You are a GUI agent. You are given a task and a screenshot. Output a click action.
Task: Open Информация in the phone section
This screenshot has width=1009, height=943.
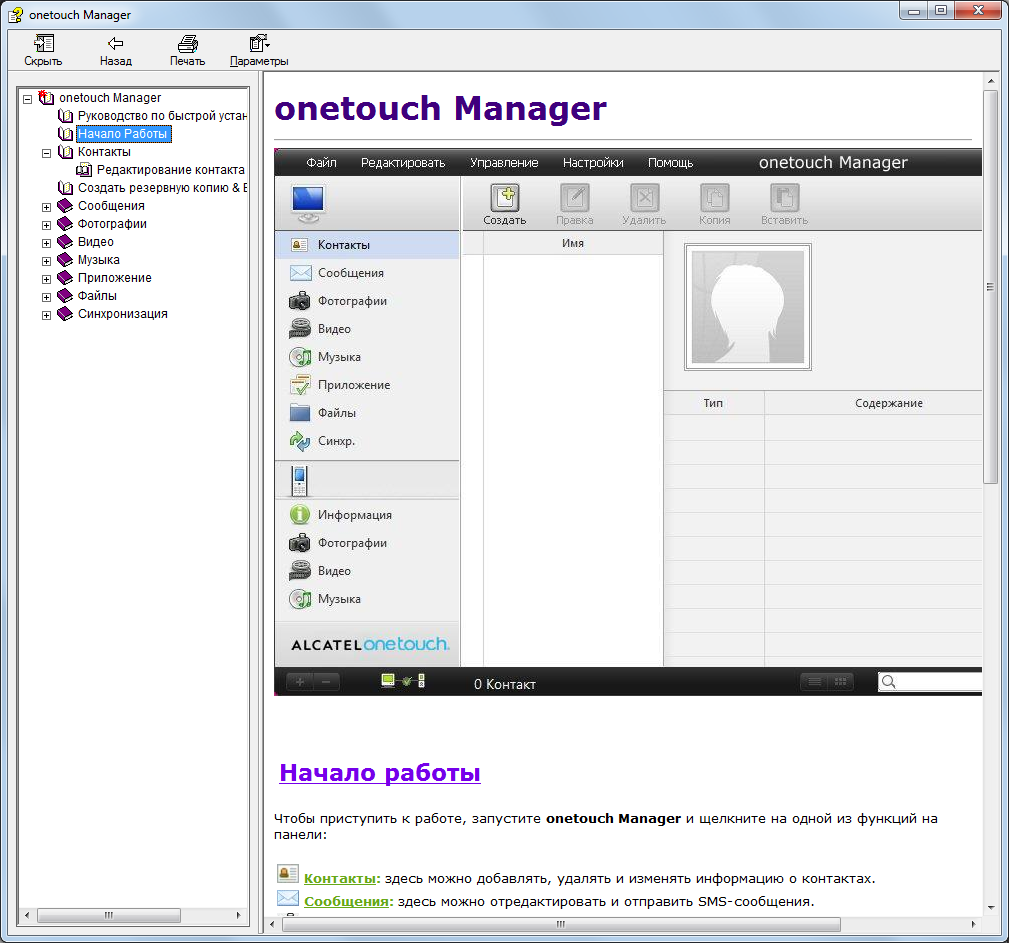pos(367,515)
